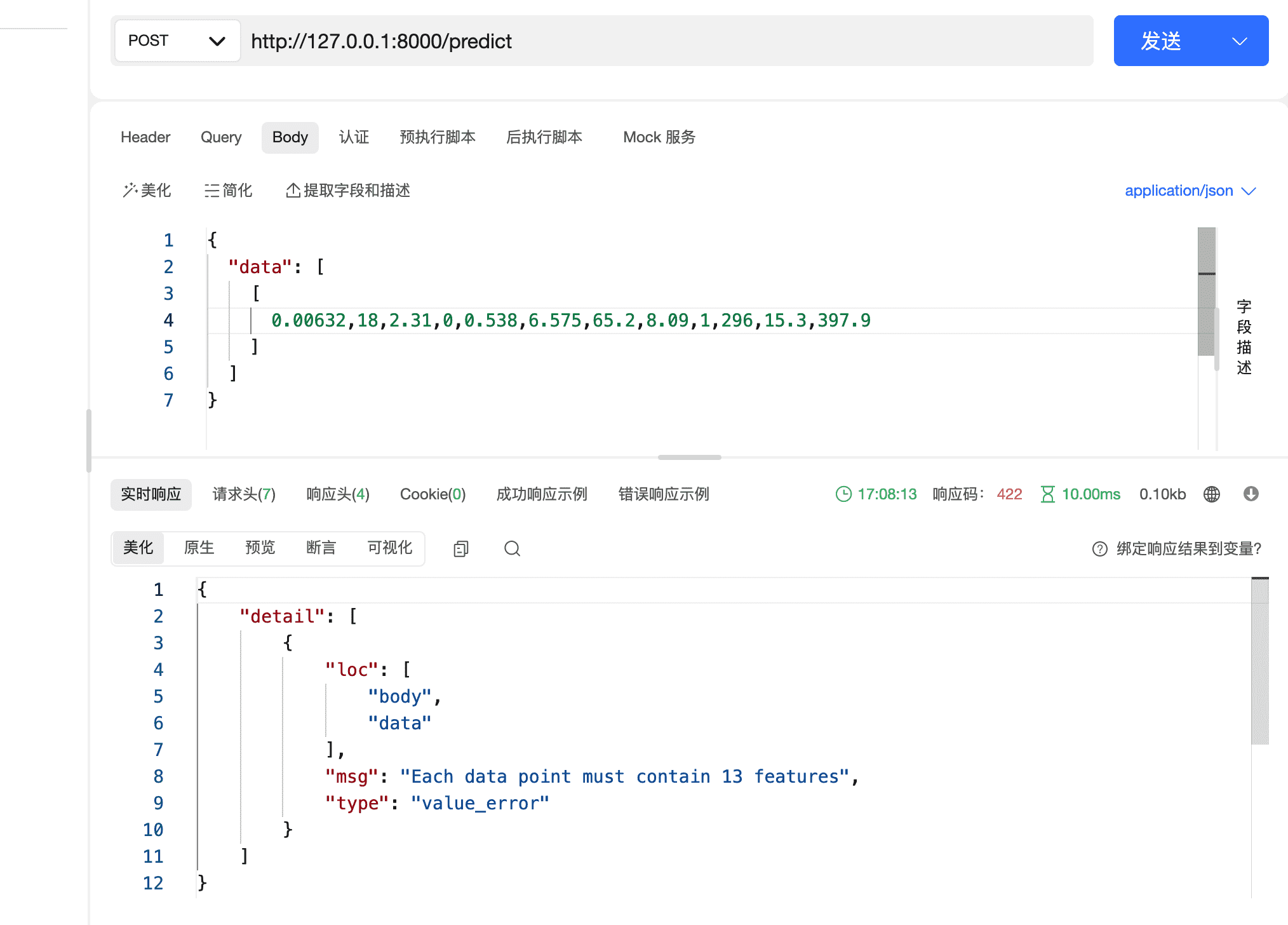Select the Body tab
The height and width of the screenshot is (925, 1288).
click(x=290, y=137)
